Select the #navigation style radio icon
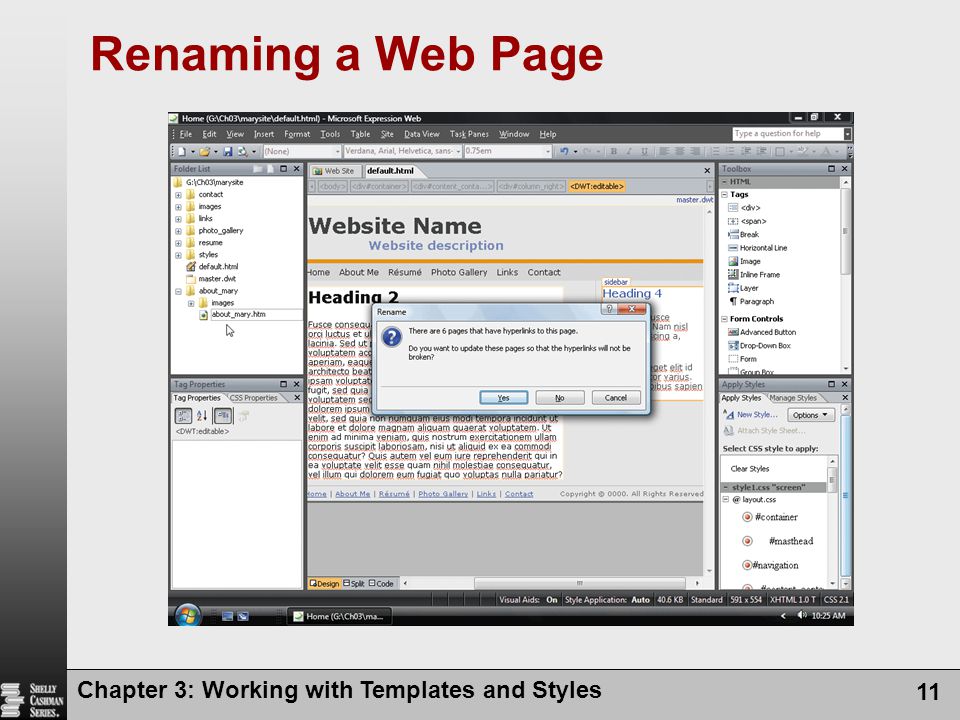960x720 pixels. (747, 565)
